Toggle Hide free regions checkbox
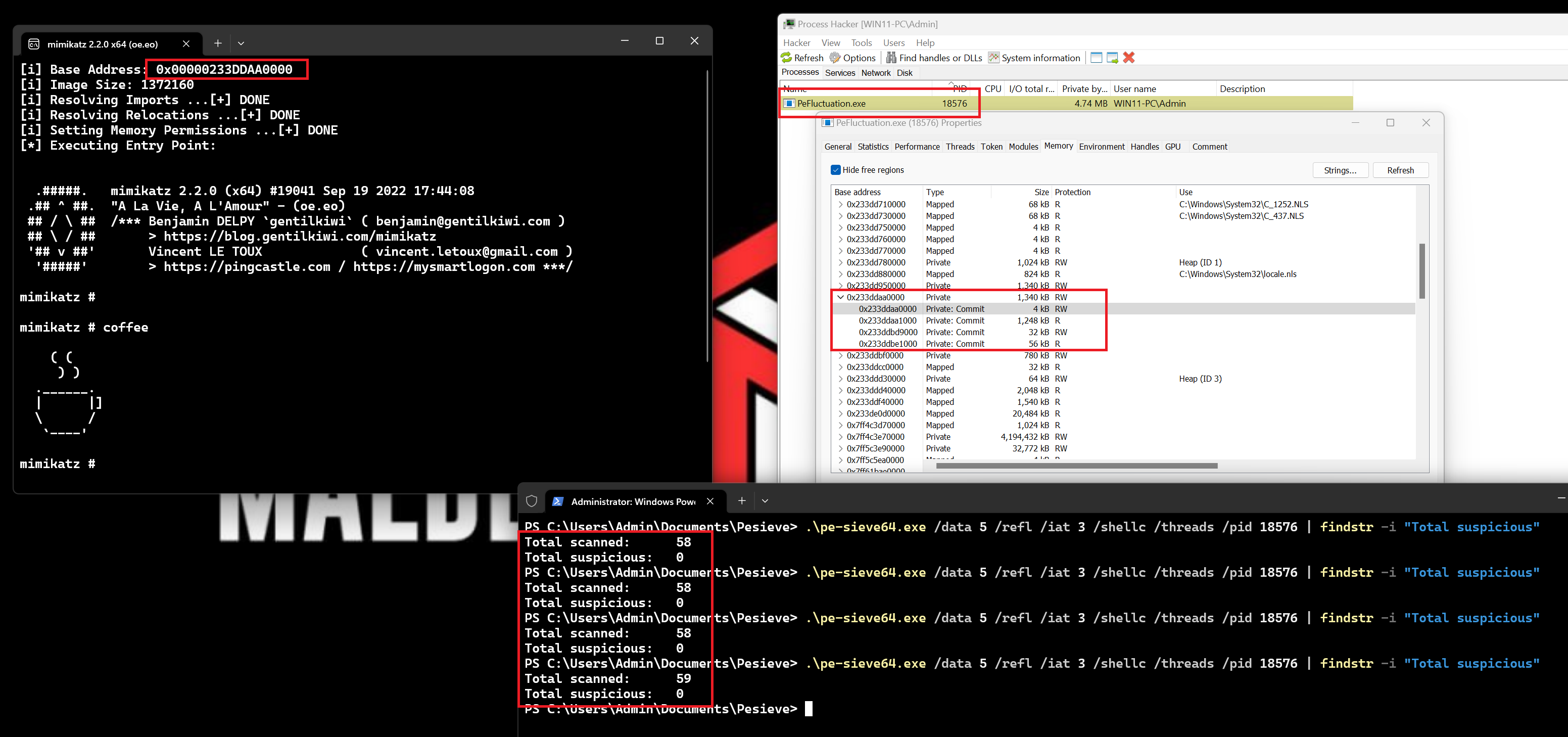1568x737 pixels. pos(834,170)
